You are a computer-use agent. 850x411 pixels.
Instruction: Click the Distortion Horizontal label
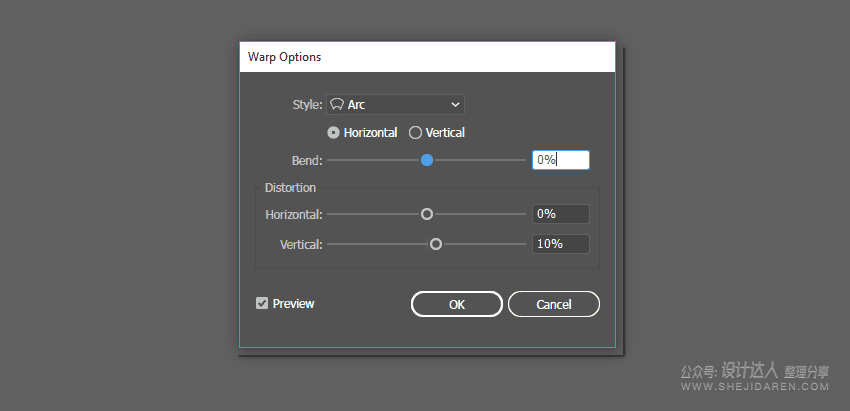click(x=294, y=214)
